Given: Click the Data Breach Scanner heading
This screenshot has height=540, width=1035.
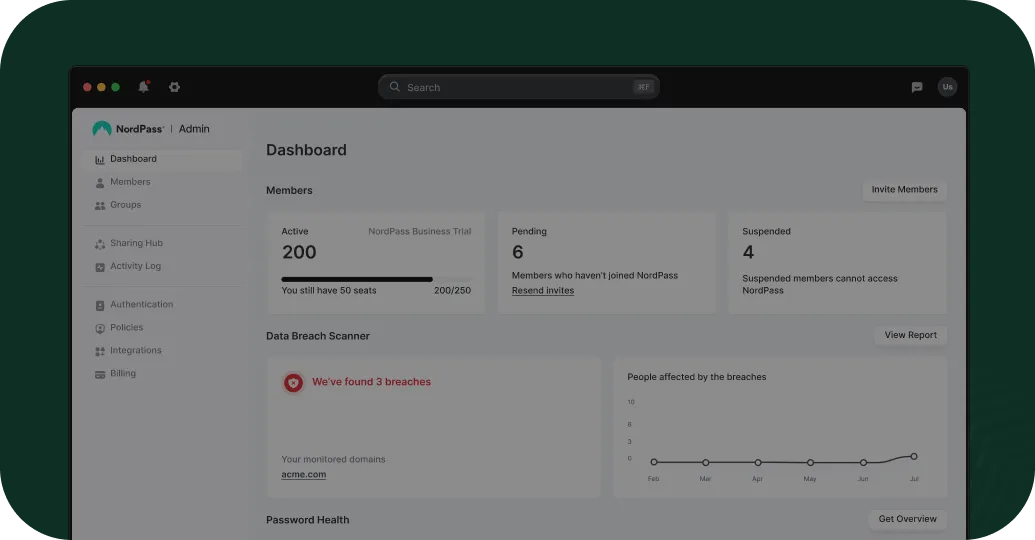Looking at the screenshot, I should click(317, 336).
